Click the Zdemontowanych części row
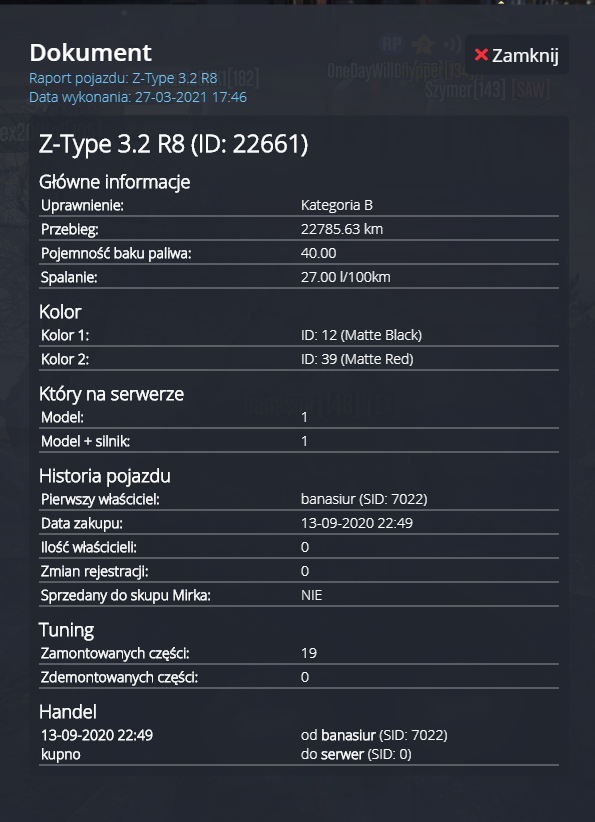The width and height of the screenshot is (595, 822). tap(299, 677)
